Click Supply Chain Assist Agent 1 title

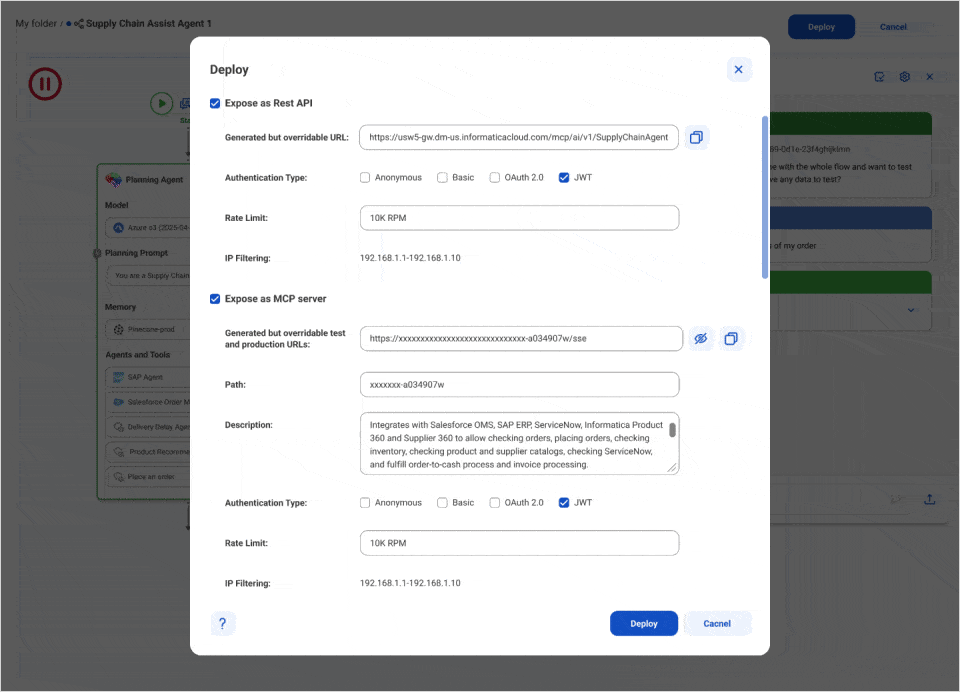(x=149, y=23)
